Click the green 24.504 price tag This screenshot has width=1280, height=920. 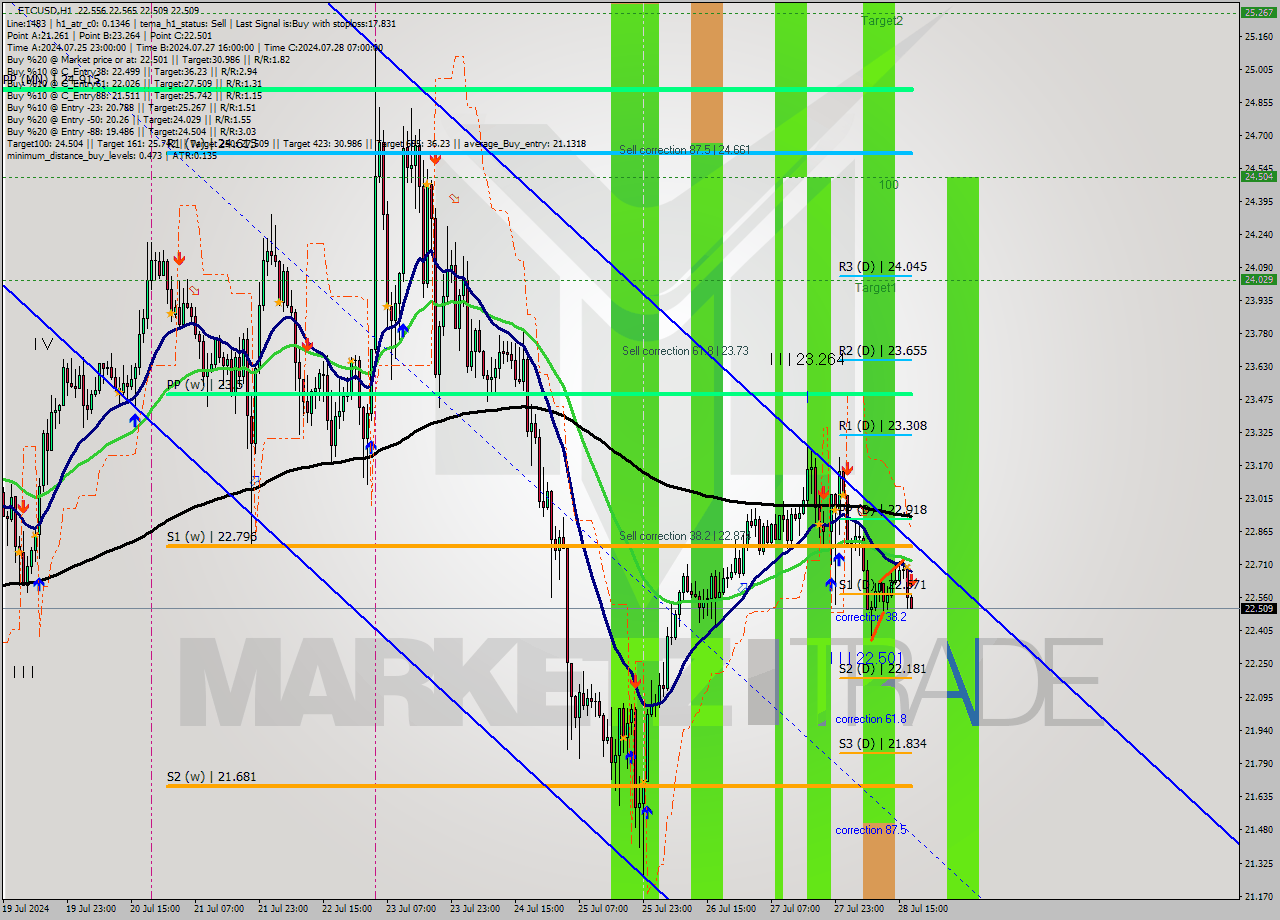pyautogui.click(x=1258, y=176)
